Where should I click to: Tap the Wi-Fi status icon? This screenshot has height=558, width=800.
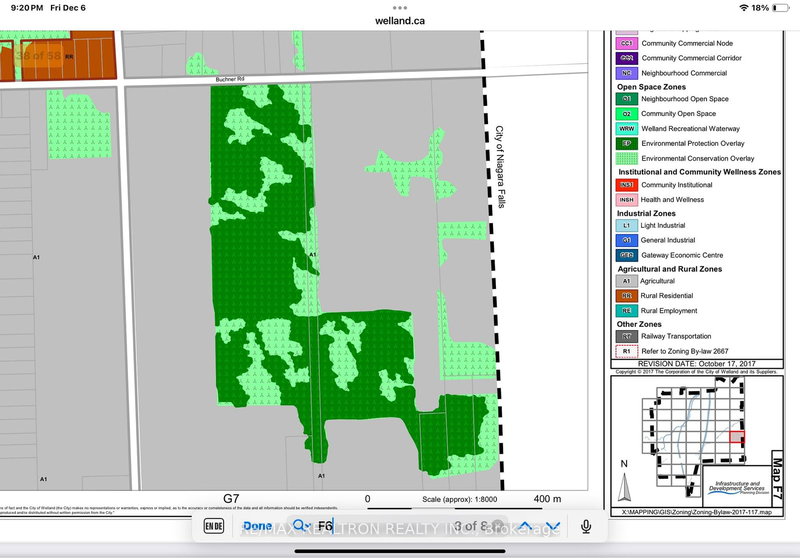tap(743, 7)
